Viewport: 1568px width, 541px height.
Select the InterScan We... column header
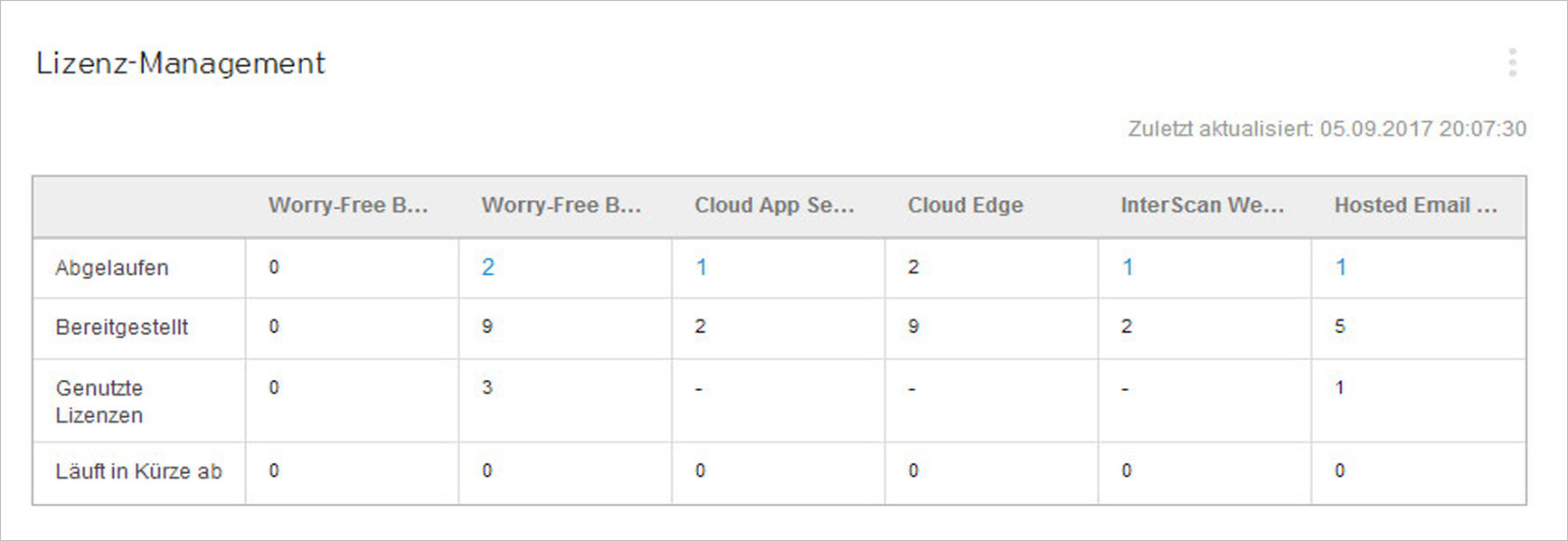click(1202, 205)
